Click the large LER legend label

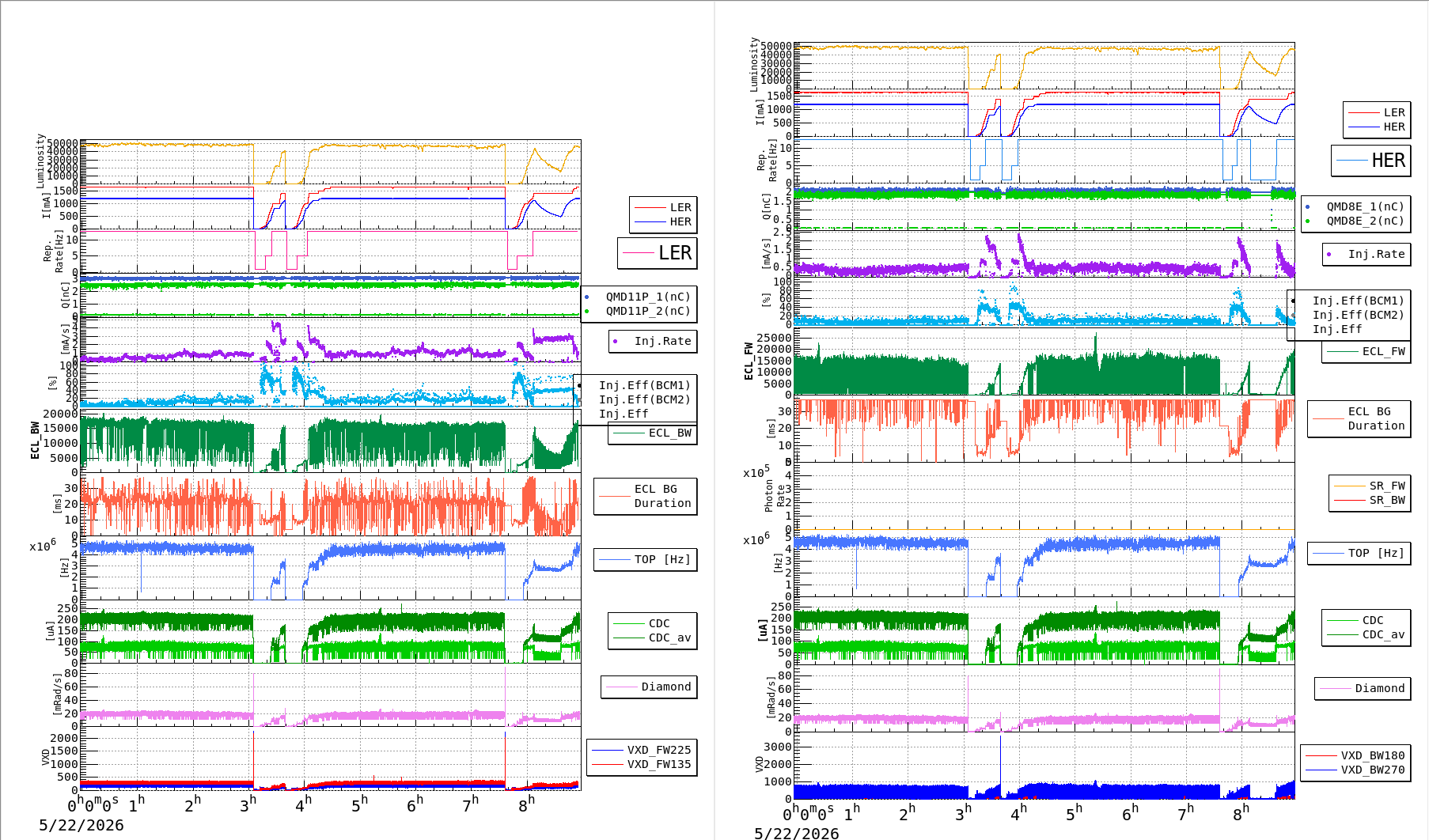pos(675,253)
